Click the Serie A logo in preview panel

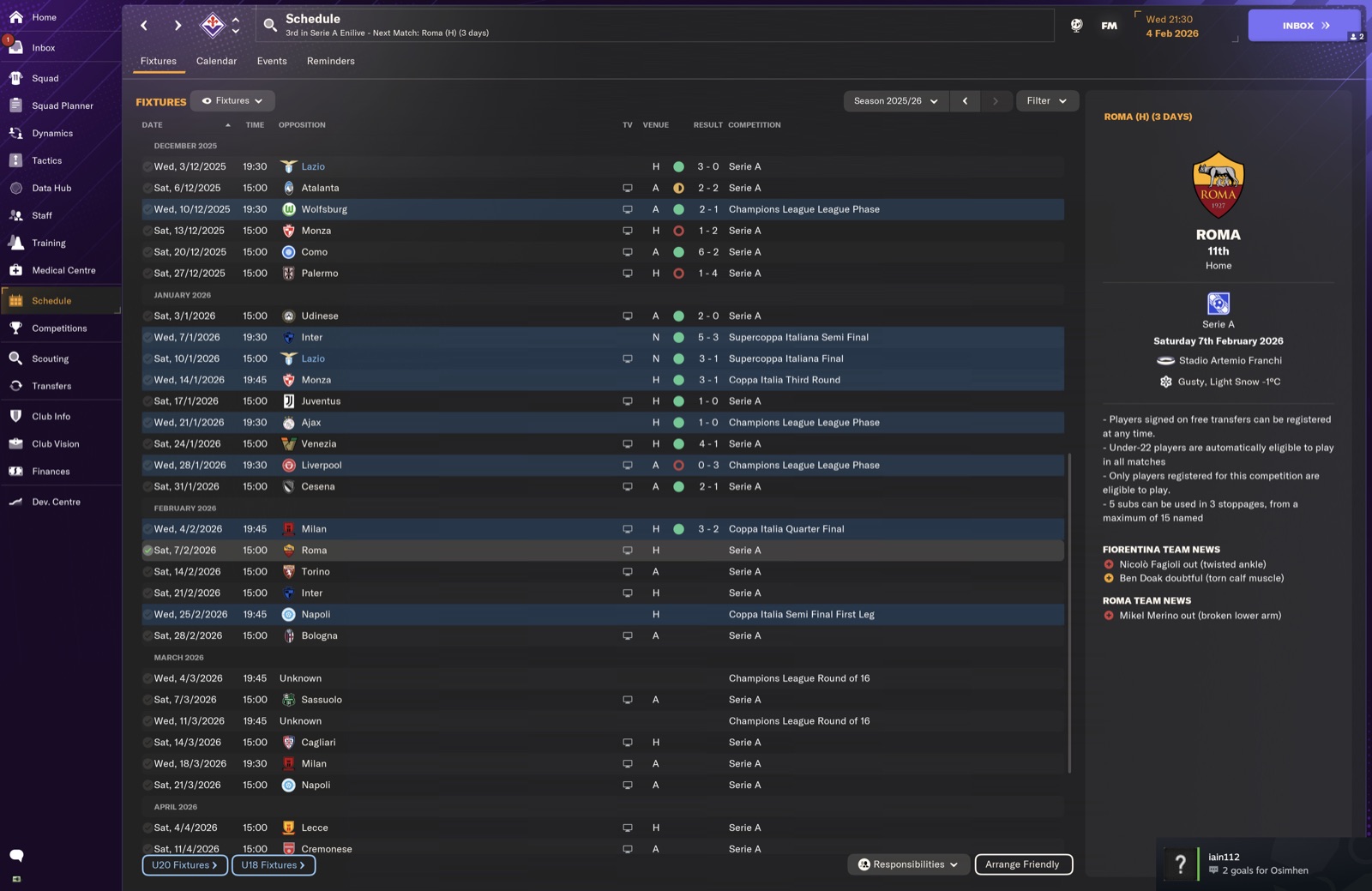(1218, 304)
